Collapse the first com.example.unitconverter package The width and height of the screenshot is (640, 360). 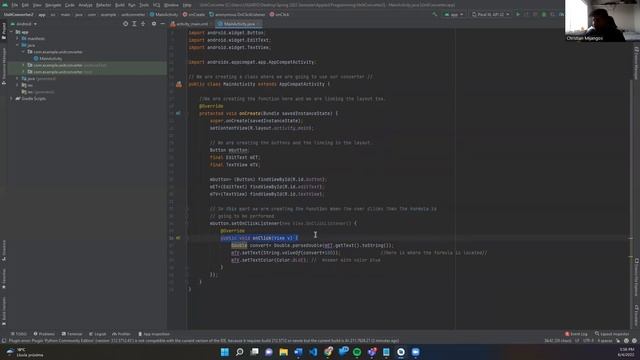point(23,52)
